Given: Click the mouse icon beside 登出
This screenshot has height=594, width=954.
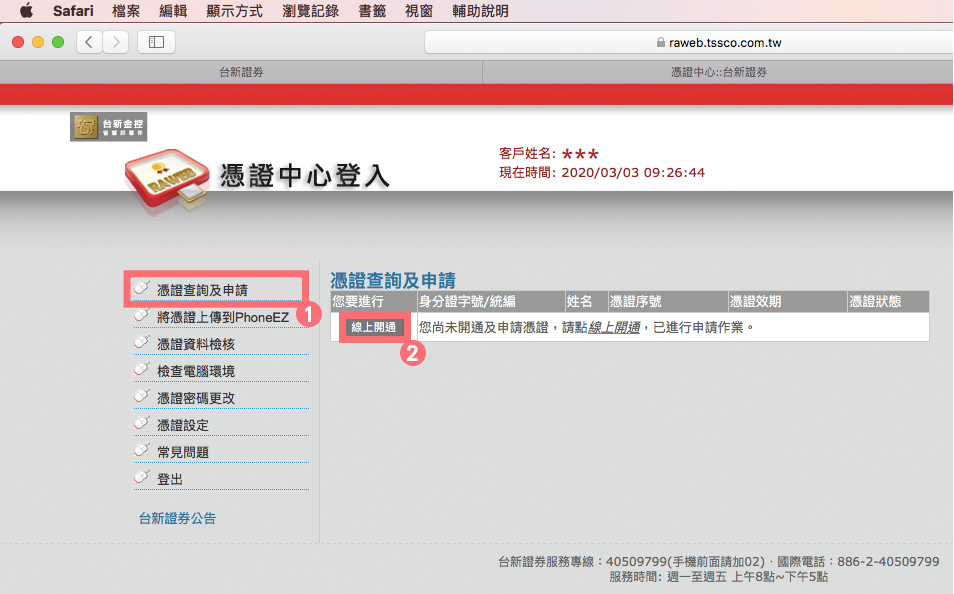Looking at the screenshot, I should (142, 476).
